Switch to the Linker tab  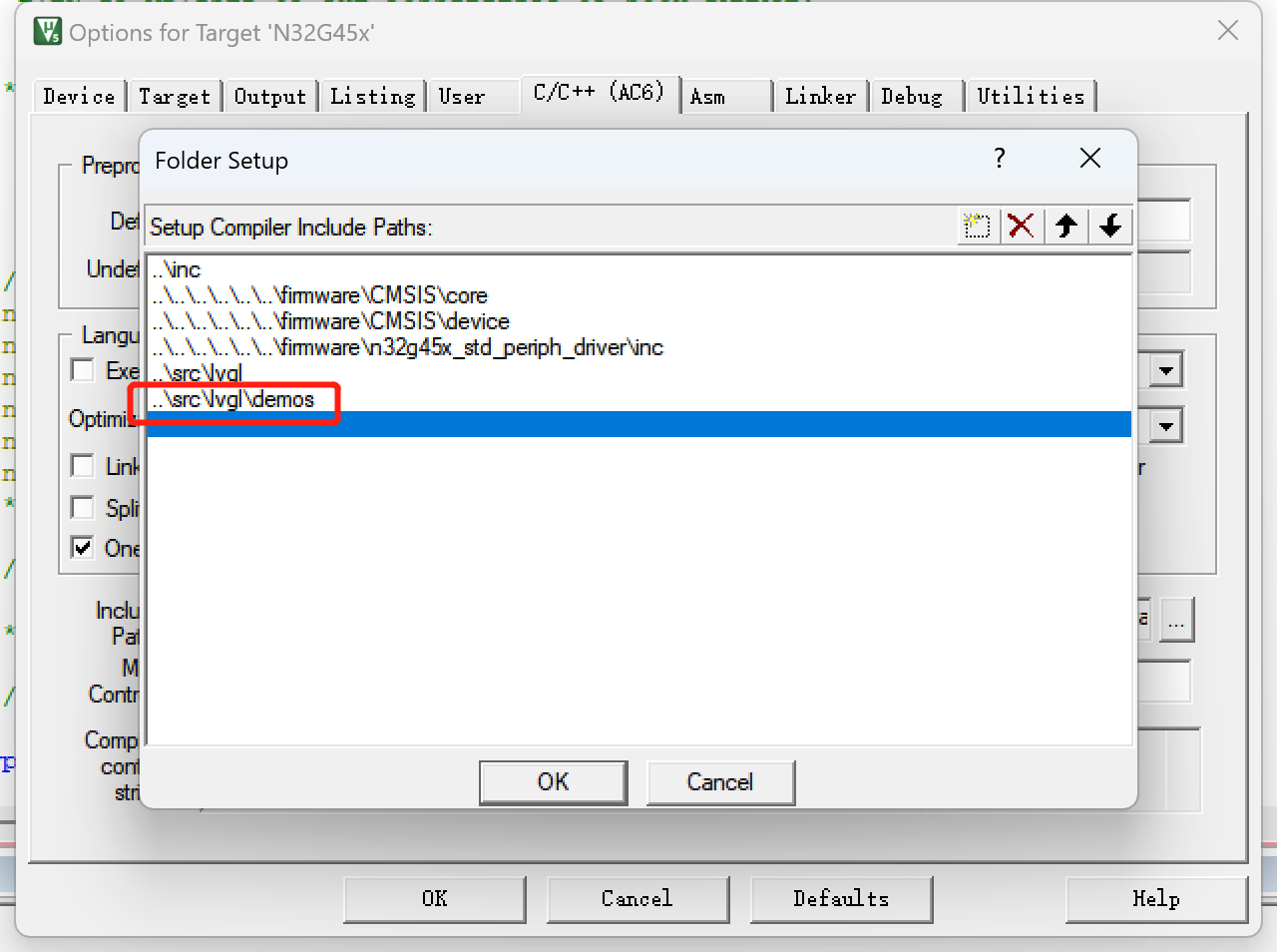click(819, 97)
